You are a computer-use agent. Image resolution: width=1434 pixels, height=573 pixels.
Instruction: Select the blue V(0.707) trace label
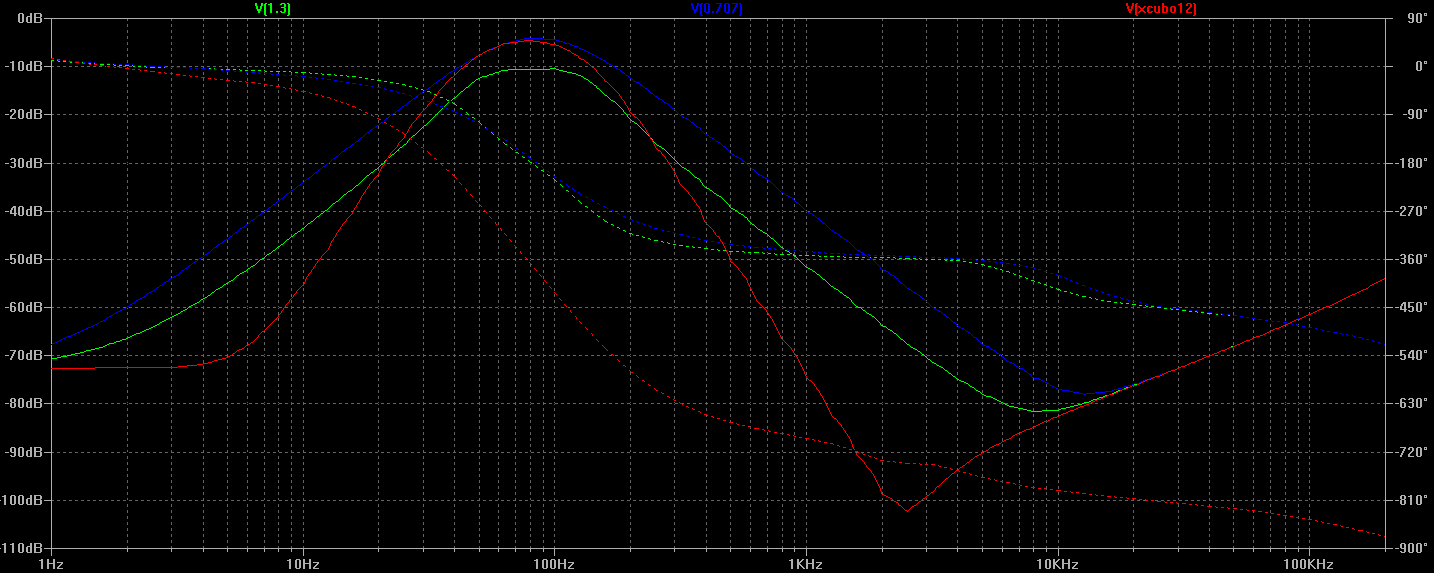tap(716, 8)
